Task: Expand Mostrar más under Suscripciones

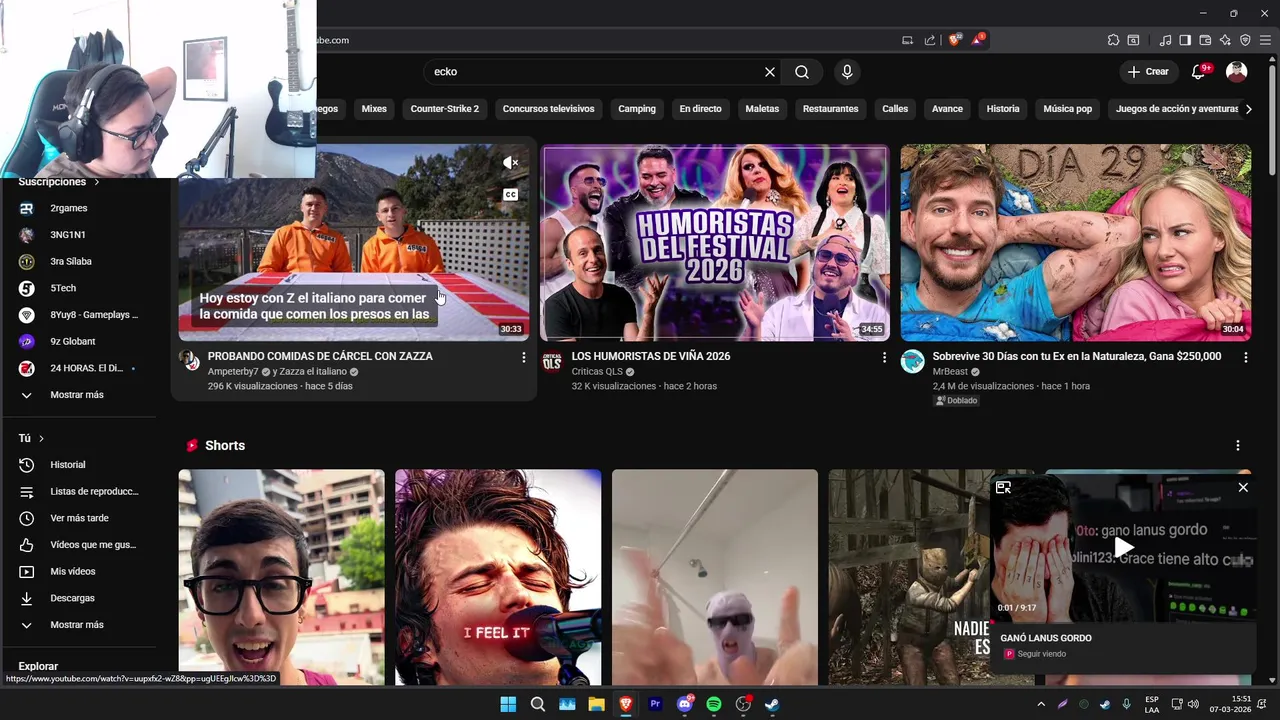Action: click(x=78, y=395)
